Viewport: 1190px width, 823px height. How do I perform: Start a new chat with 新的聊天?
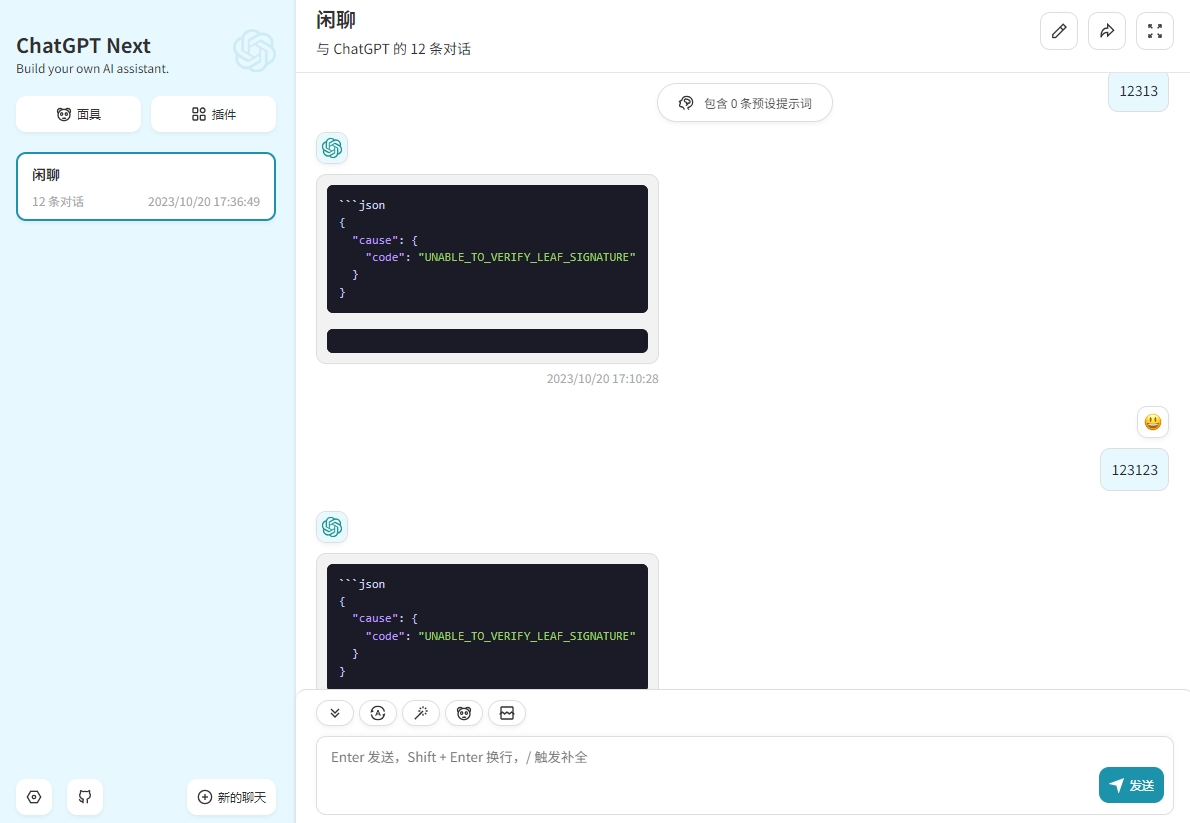pos(231,796)
